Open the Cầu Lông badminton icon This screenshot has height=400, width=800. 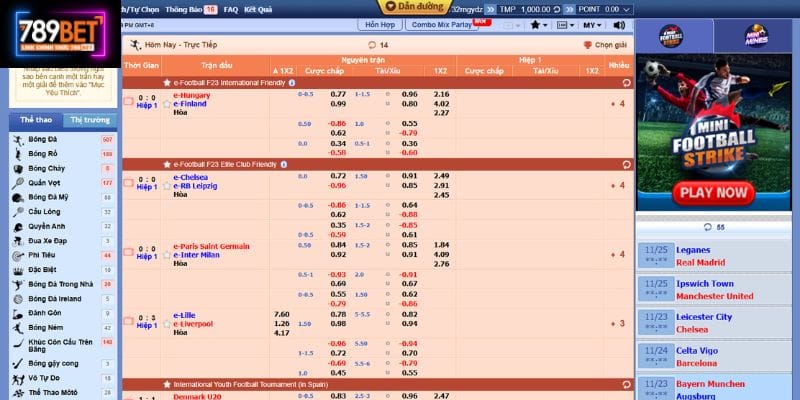pos(18,212)
